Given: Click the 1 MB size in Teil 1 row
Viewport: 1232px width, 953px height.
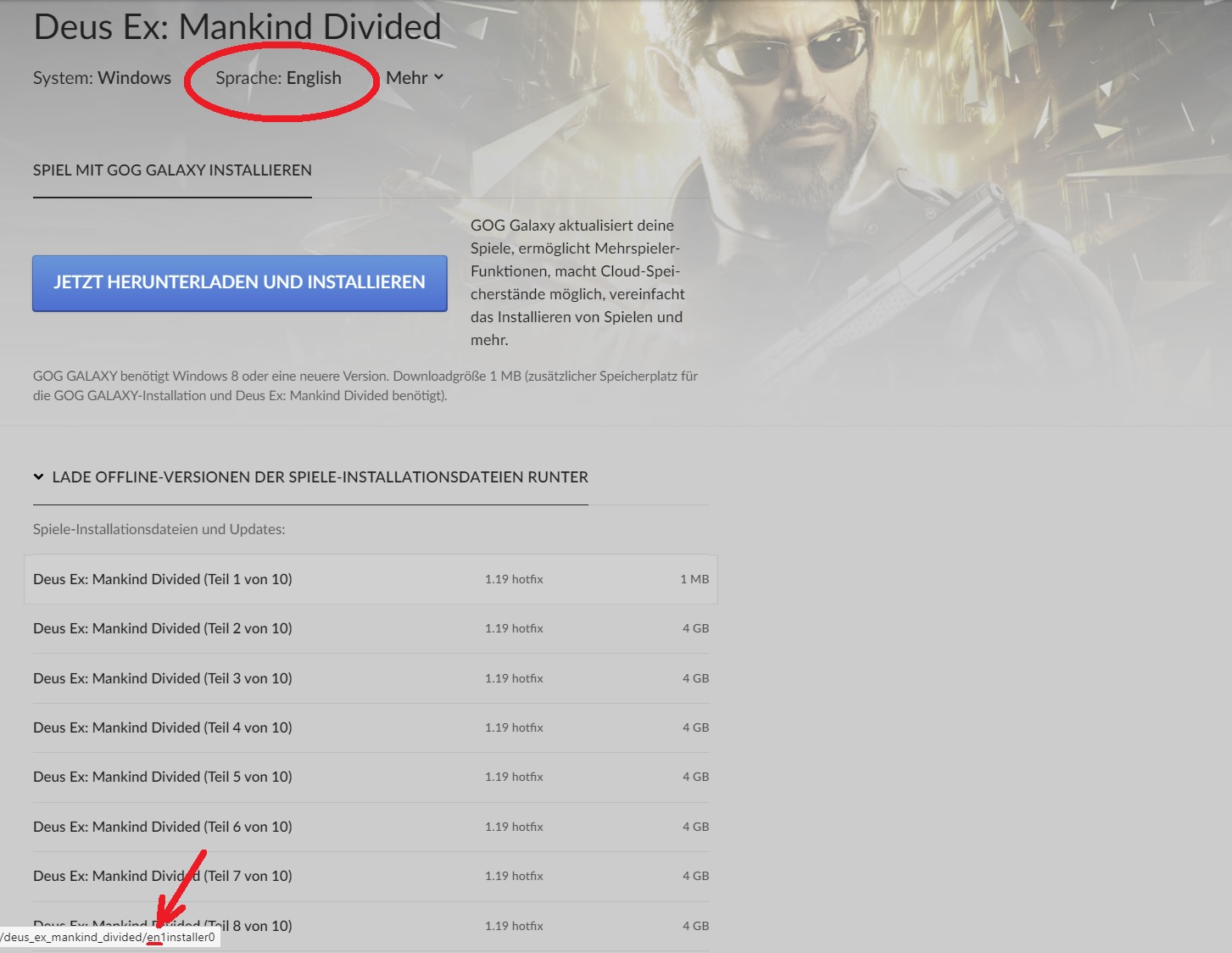Looking at the screenshot, I should click(694, 579).
